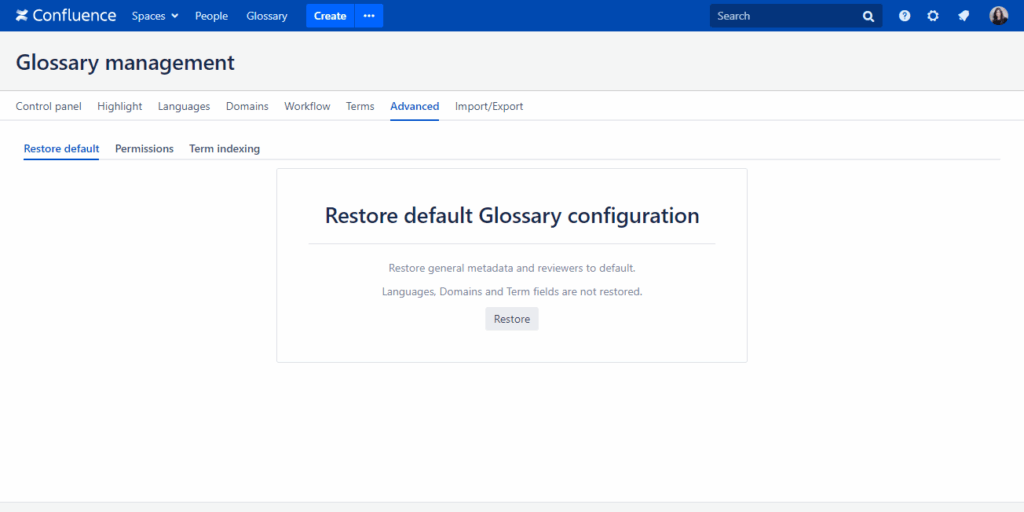Click the notifications rocket icon
The width and height of the screenshot is (1024, 512).
click(x=963, y=16)
